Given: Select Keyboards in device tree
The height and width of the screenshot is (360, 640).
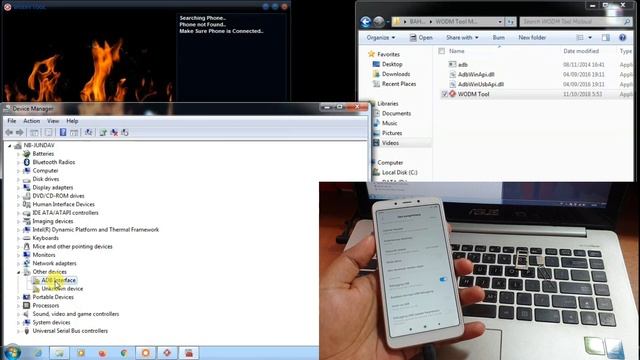Looking at the screenshot, I should click(x=45, y=238).
